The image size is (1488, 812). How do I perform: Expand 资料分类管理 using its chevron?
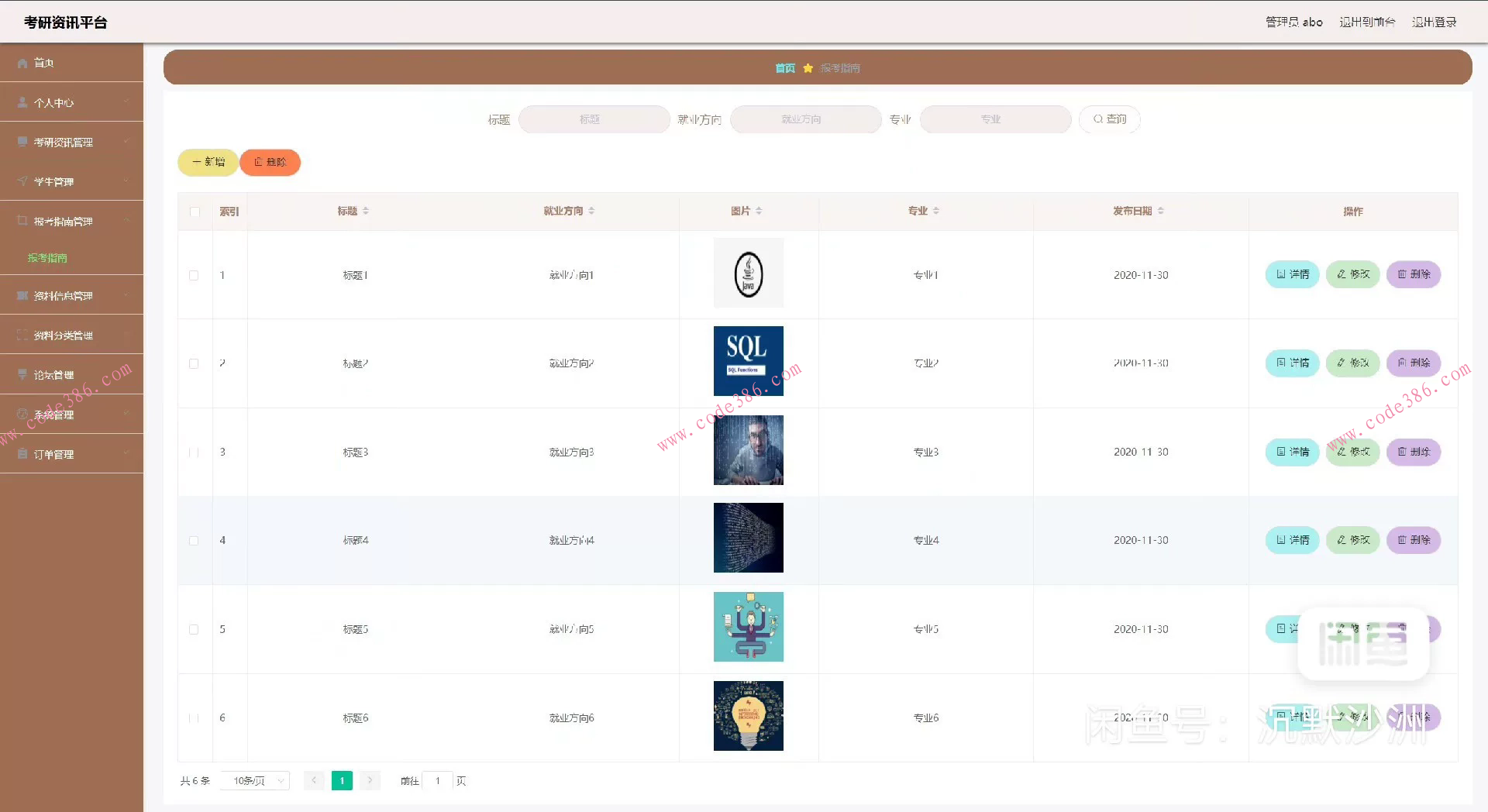pyautogui.click(x=126, y=334)
